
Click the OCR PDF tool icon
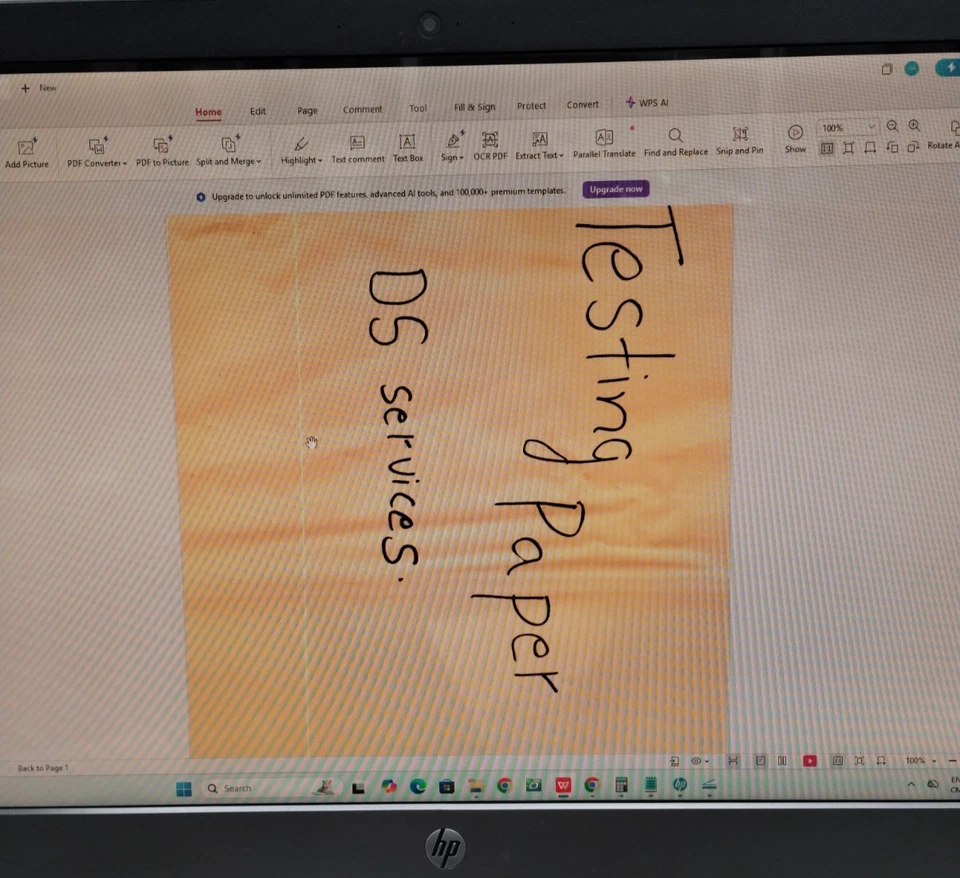(490, 140)
